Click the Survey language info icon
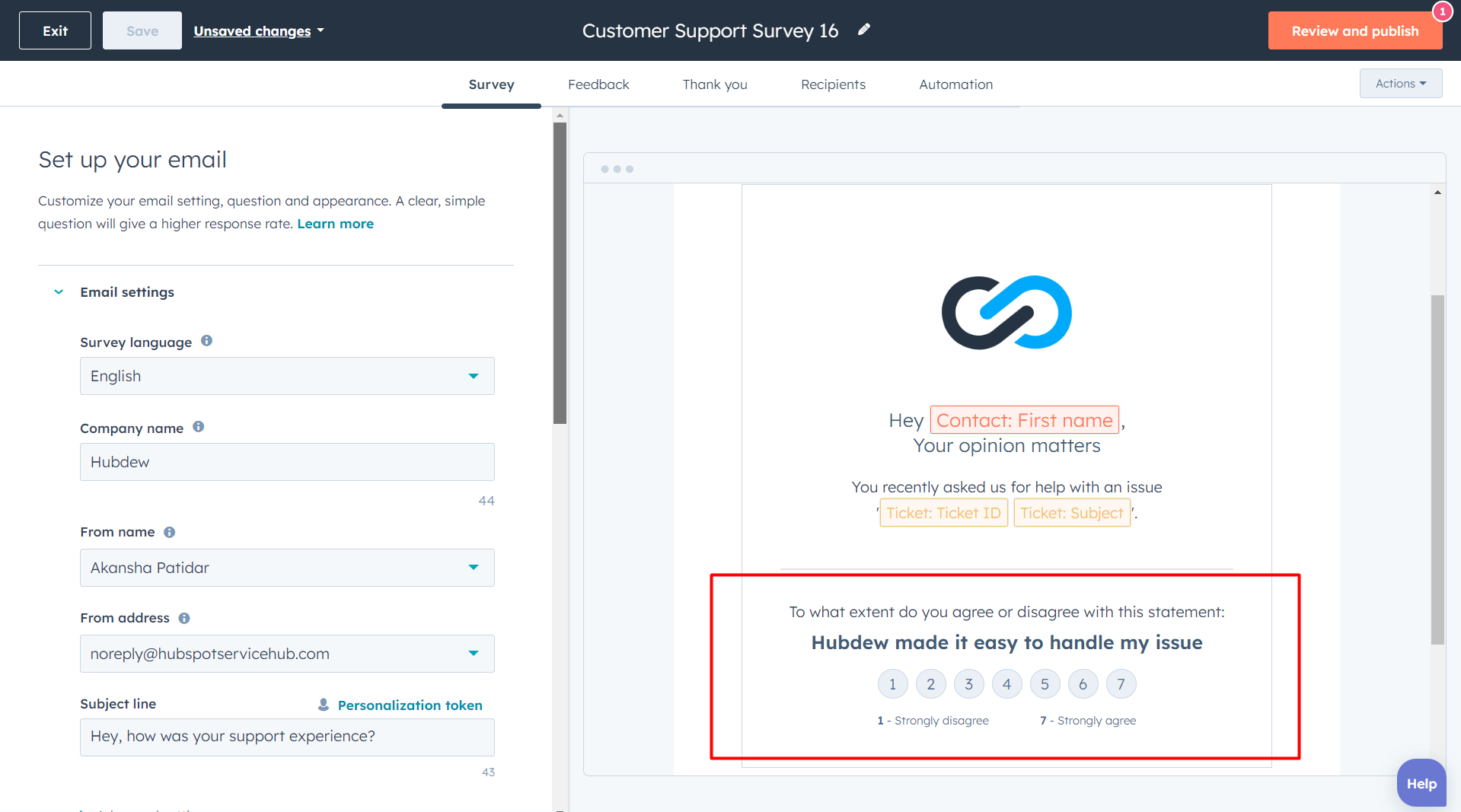 click(206, 341)
